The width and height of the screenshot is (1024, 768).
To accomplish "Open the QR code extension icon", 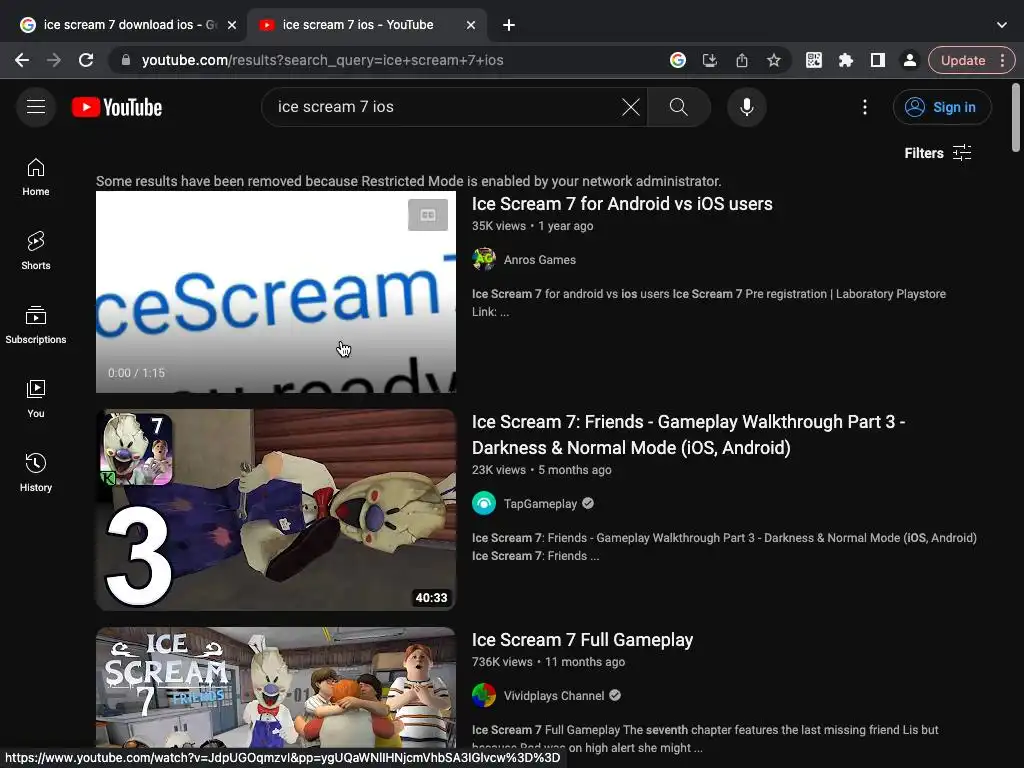I will (x=814, y=60).
